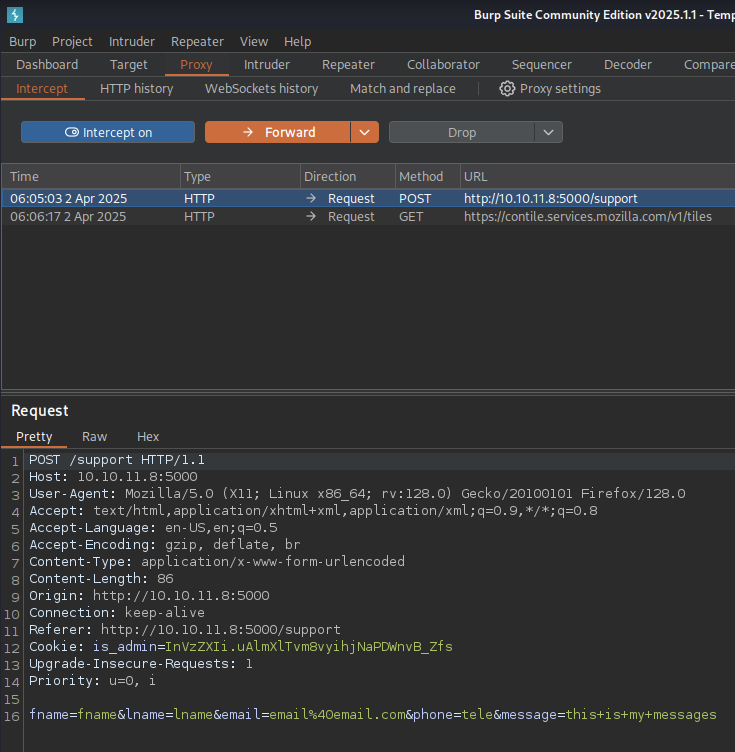Select the Raw request view tab
Viewport: 735px width, 752px height.
[x=95, y=437]
